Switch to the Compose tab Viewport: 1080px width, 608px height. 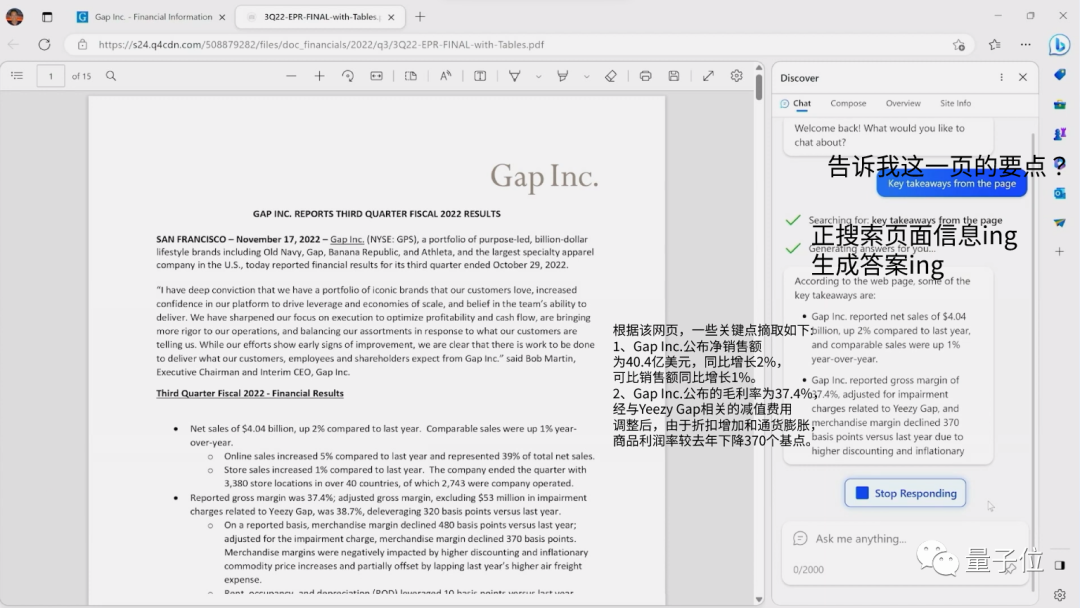pyautogui.click(x=848, y=103)
